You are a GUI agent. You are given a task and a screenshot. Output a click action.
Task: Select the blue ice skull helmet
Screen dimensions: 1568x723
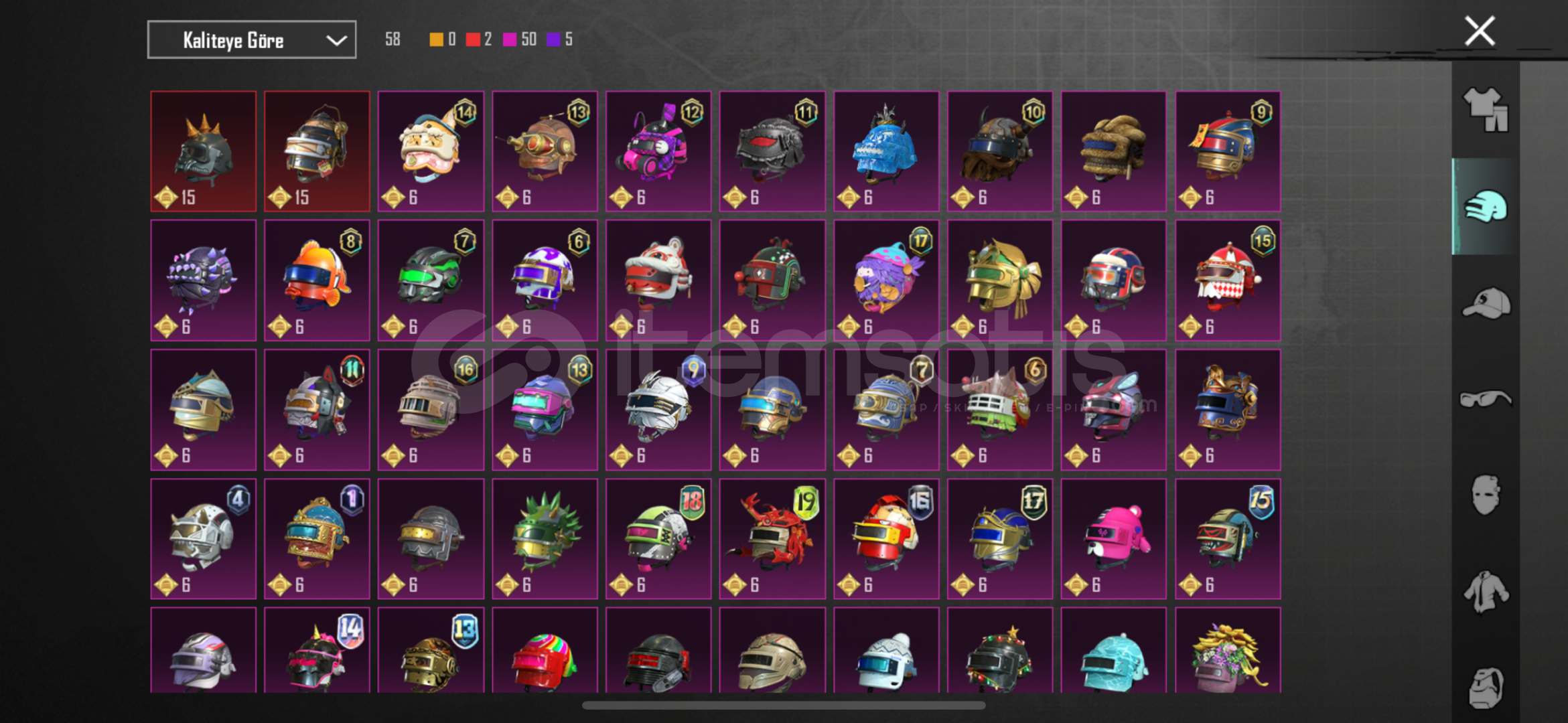click(886, 151)
